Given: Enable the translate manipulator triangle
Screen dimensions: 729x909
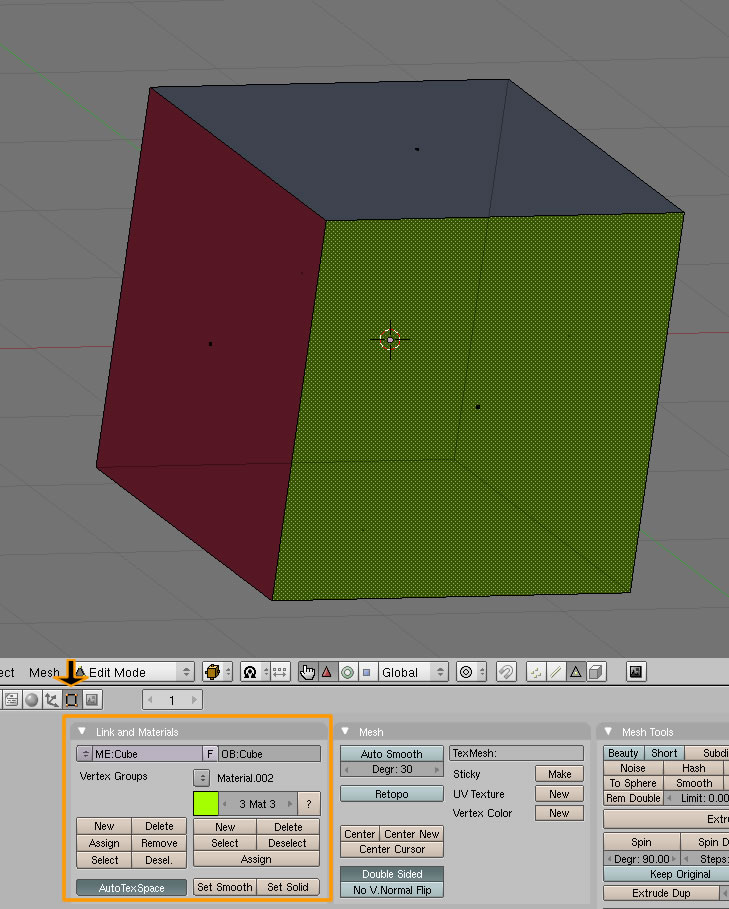Looking at the screenshot, I should coord(327,672).
